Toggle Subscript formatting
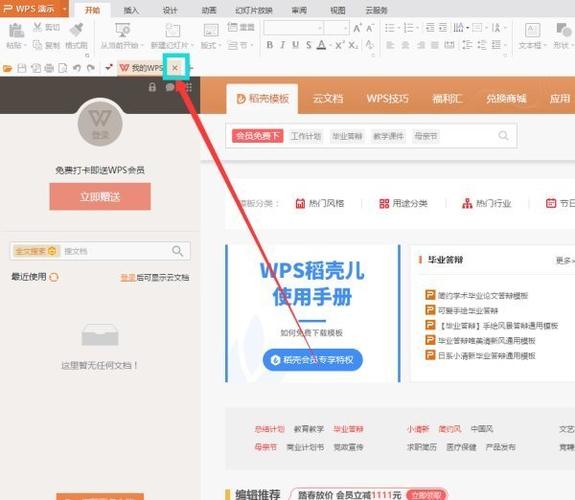 [x=353, y=45]
